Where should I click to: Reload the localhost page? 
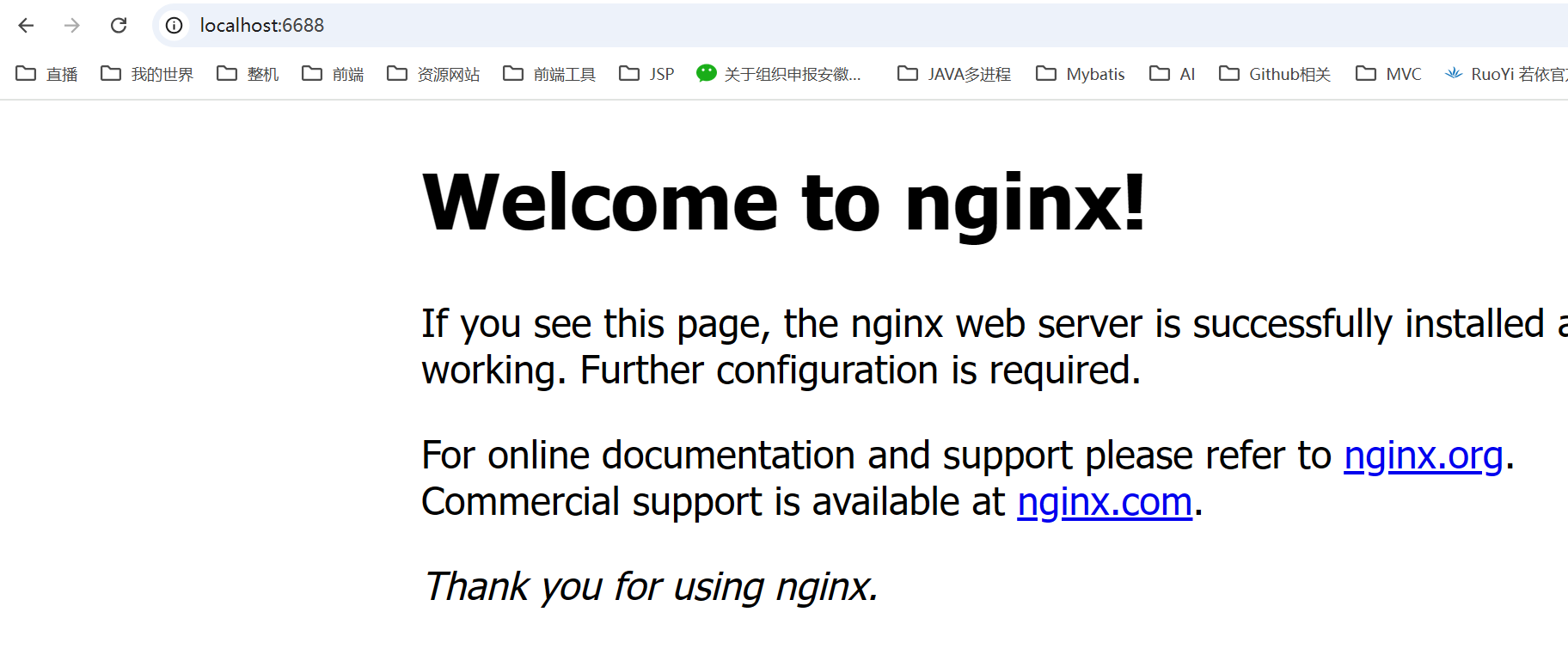[x=119, y=26]
